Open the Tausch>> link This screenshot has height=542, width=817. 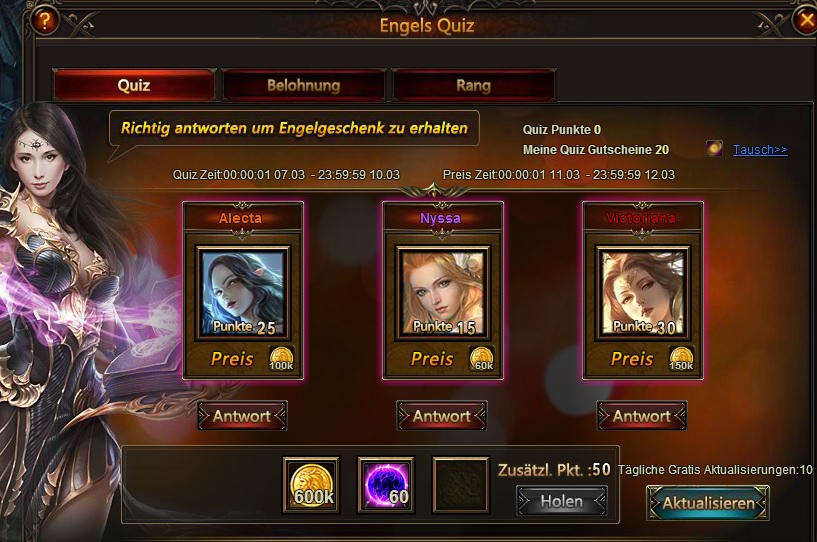(760, 150)
